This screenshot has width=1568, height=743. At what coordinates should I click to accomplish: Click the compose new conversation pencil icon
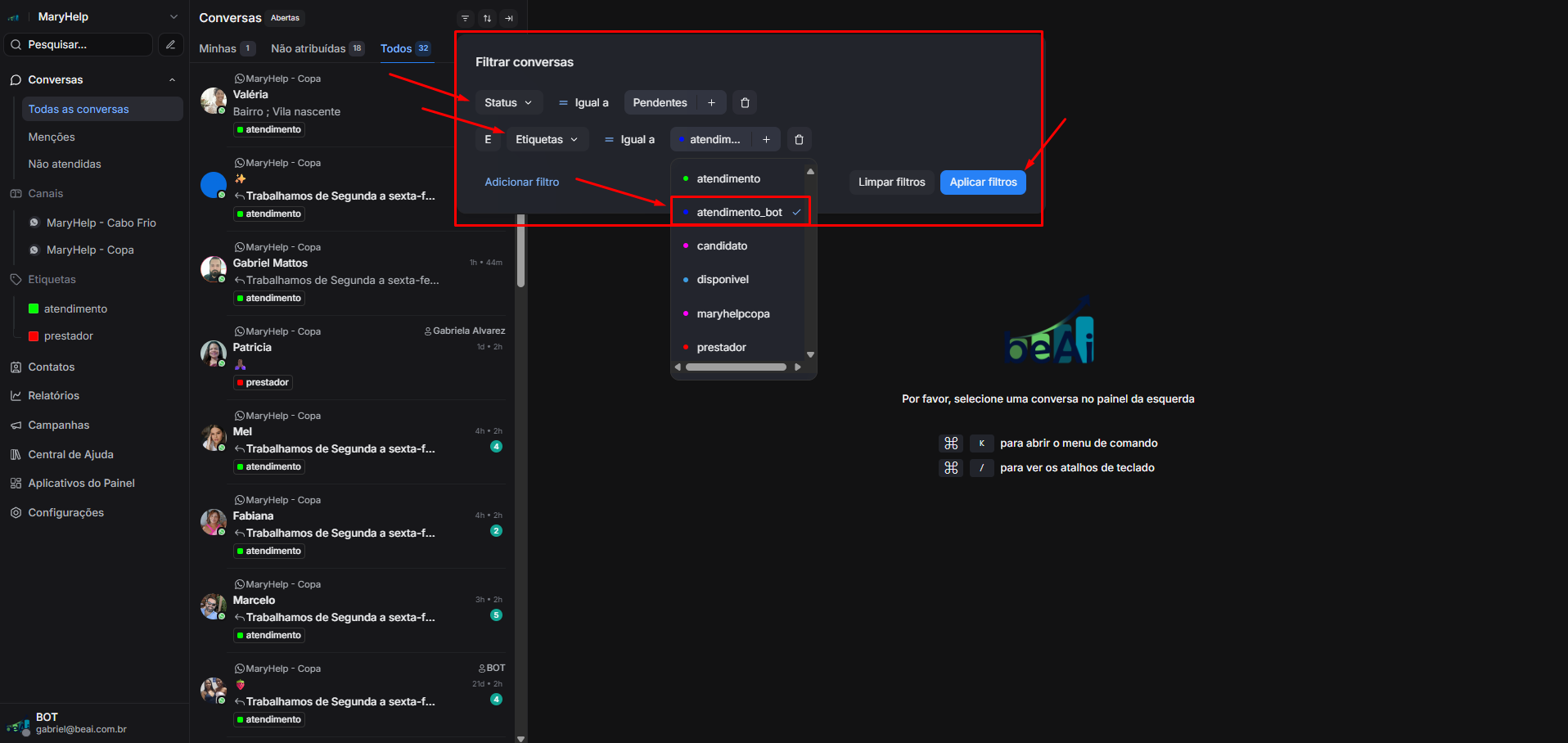click(x=170, y=45)
